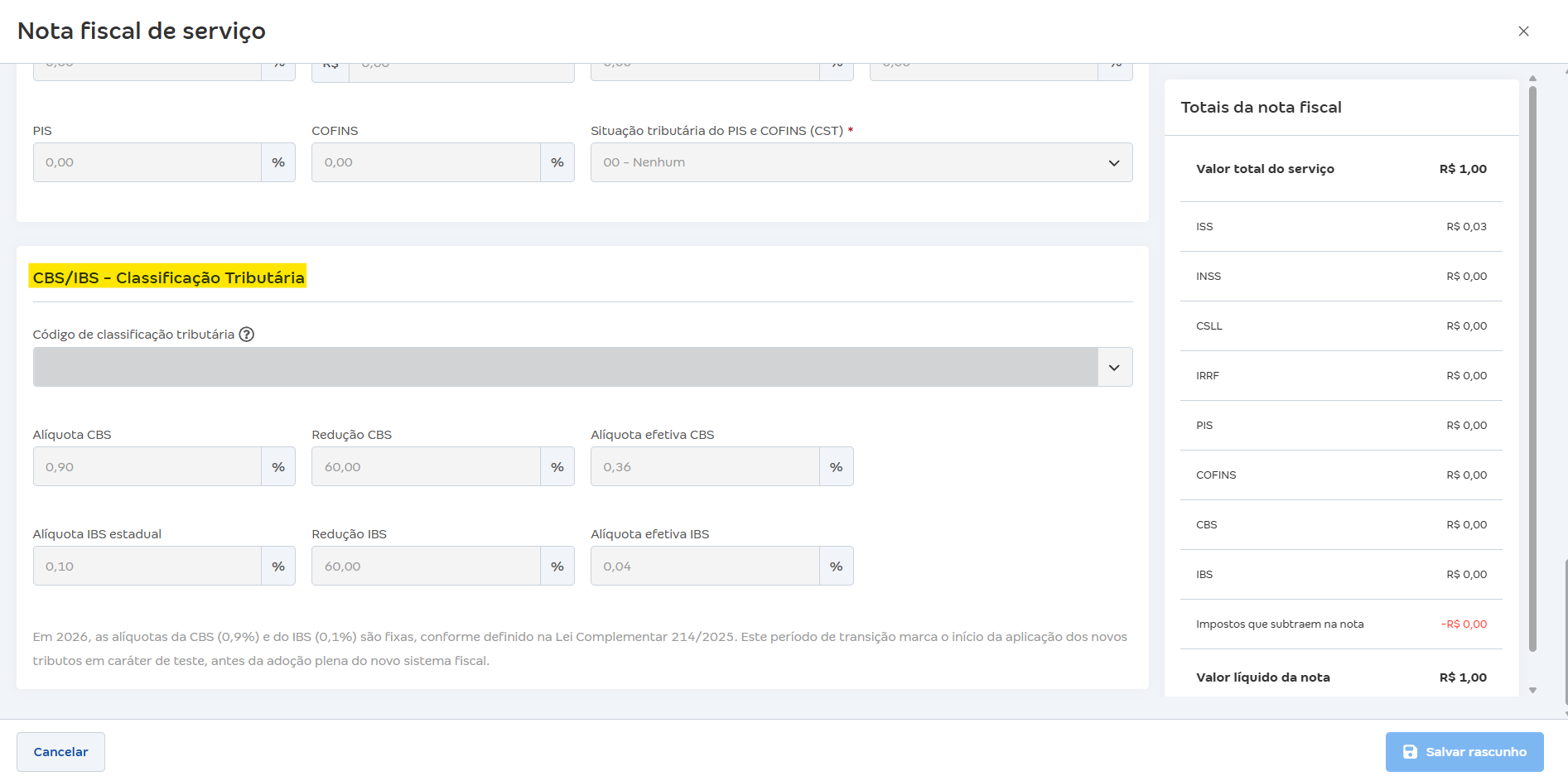Click the CSLL row label in totals

(x=1209, y=326)
